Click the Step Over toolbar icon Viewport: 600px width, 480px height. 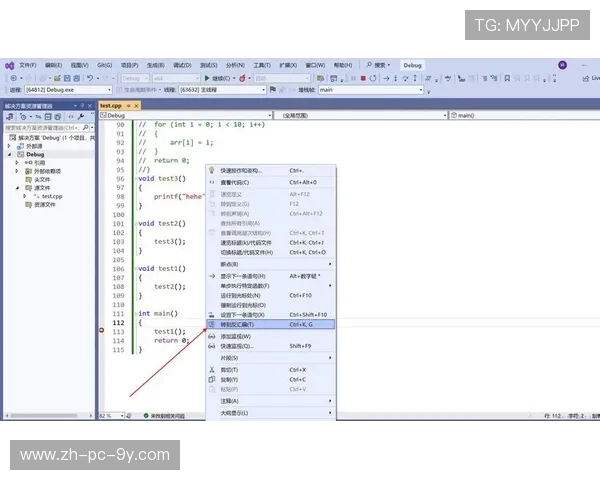[x=405, y=78]
